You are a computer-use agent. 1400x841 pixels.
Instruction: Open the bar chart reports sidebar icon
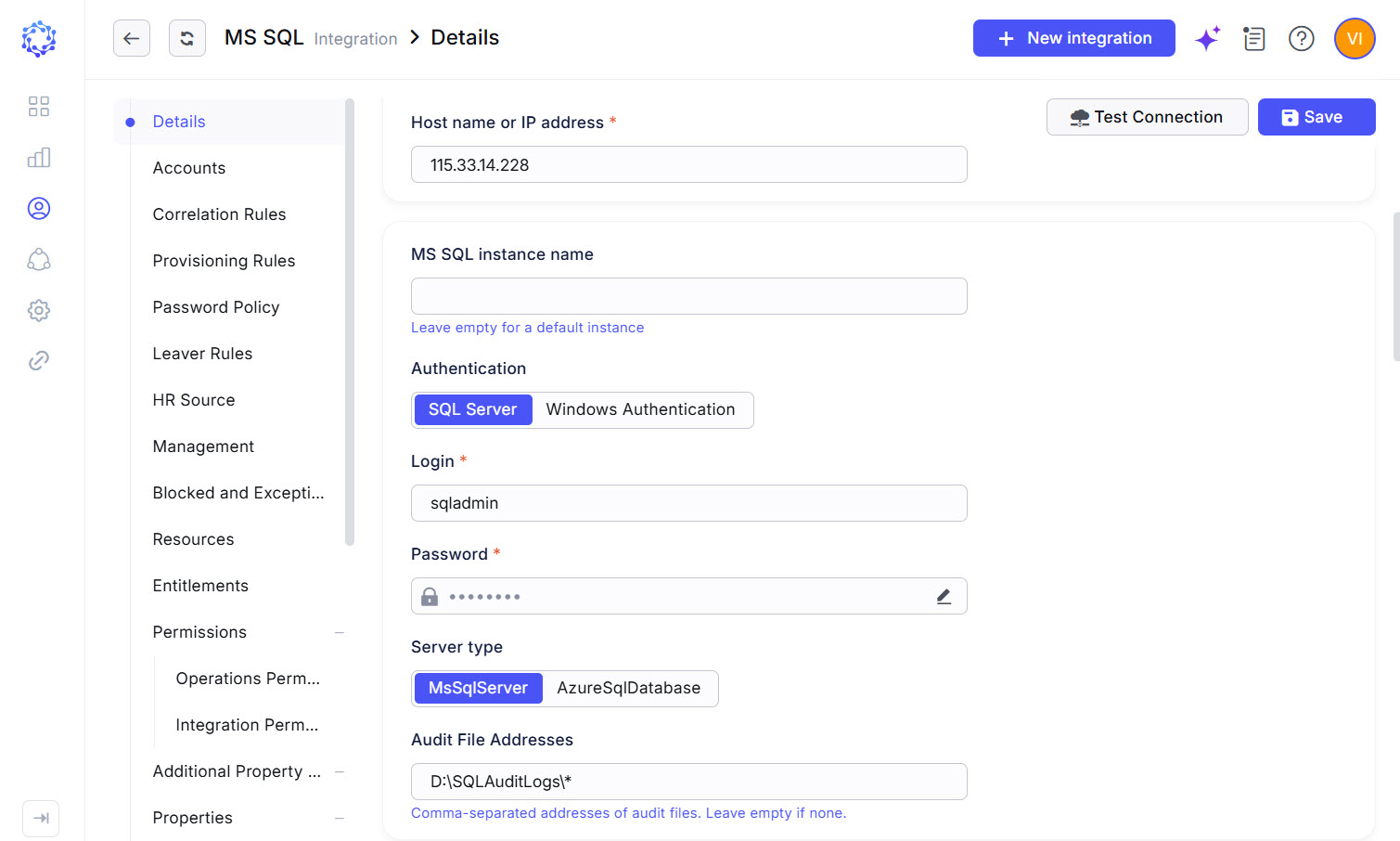pyautogui.click(x=39, y=158)
